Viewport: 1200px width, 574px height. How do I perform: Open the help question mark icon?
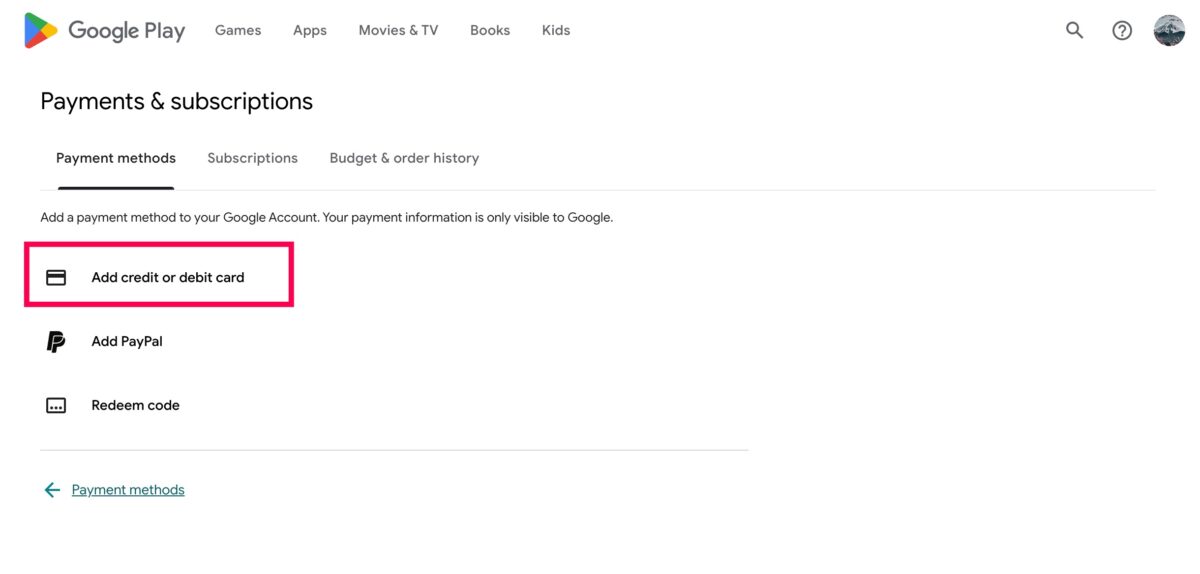coord(1122,31)
